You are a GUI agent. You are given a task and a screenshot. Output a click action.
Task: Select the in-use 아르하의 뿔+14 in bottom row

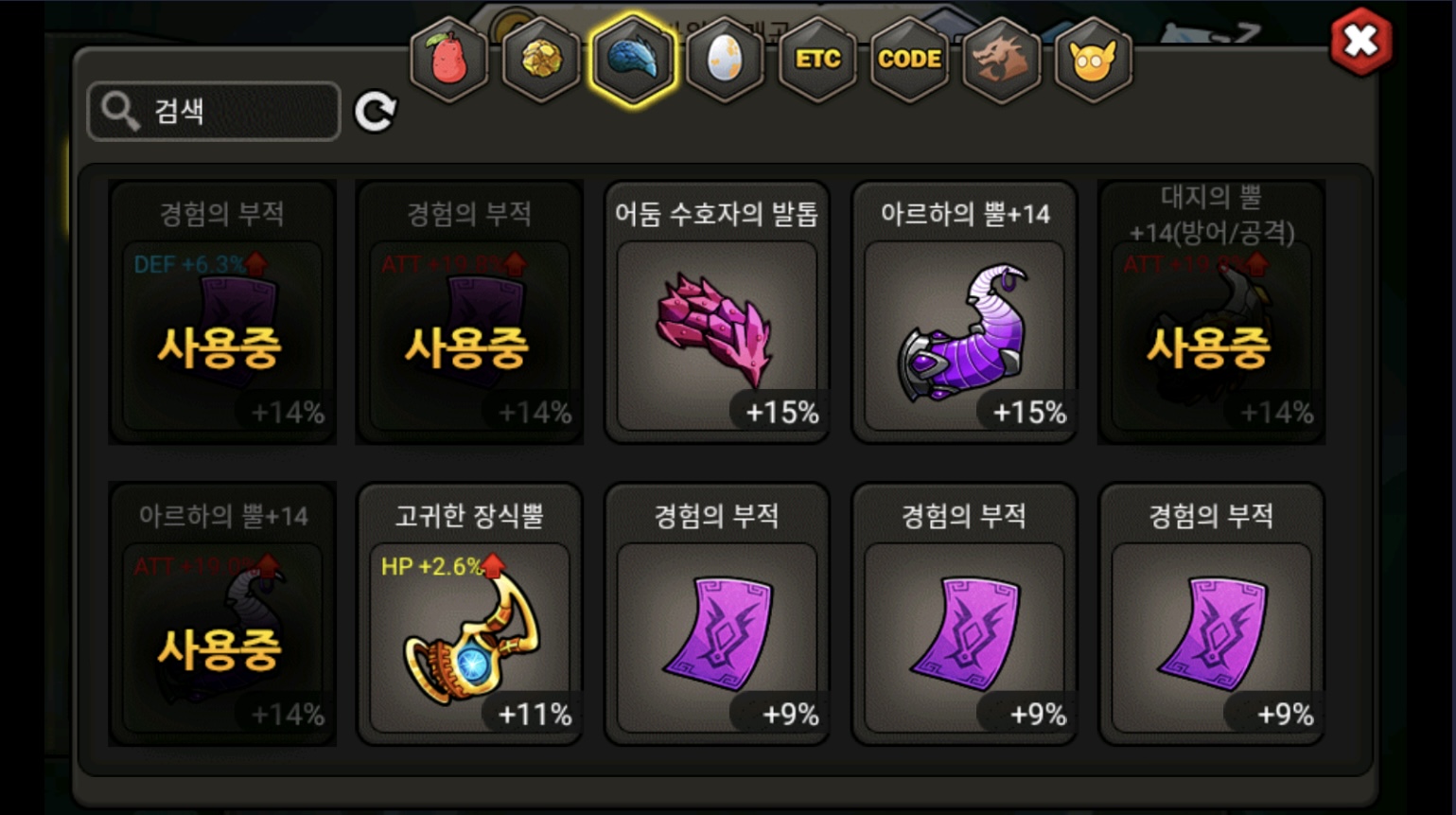point(222,614)
